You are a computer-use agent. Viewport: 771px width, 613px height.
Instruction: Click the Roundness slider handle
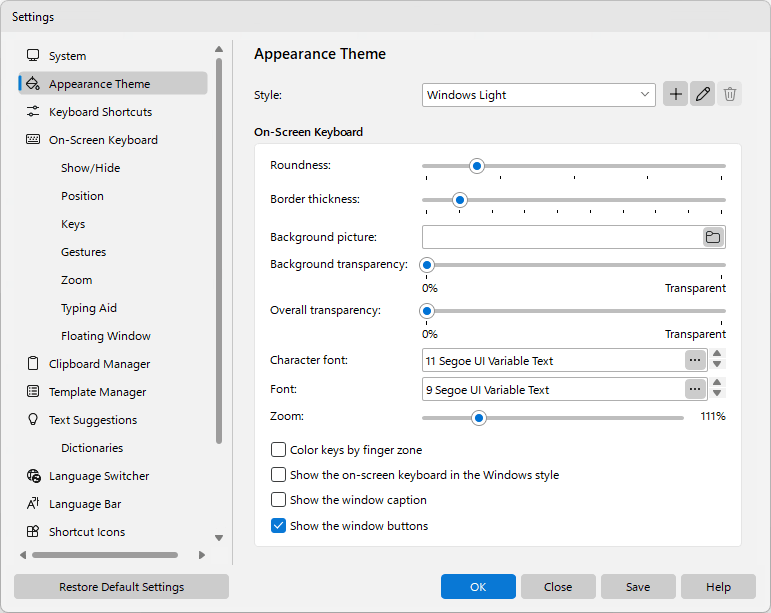point(476,166)
